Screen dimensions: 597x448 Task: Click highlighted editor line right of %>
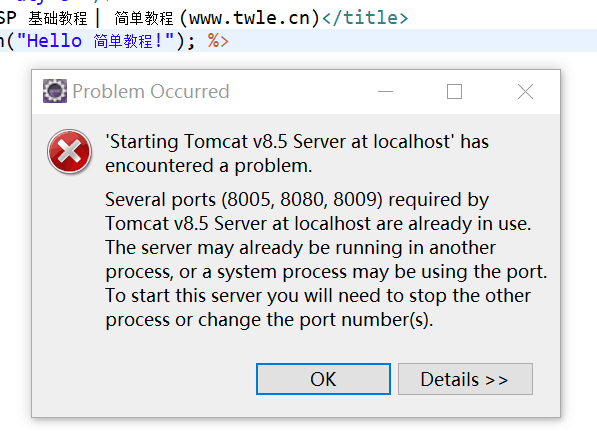pos(413,41)
